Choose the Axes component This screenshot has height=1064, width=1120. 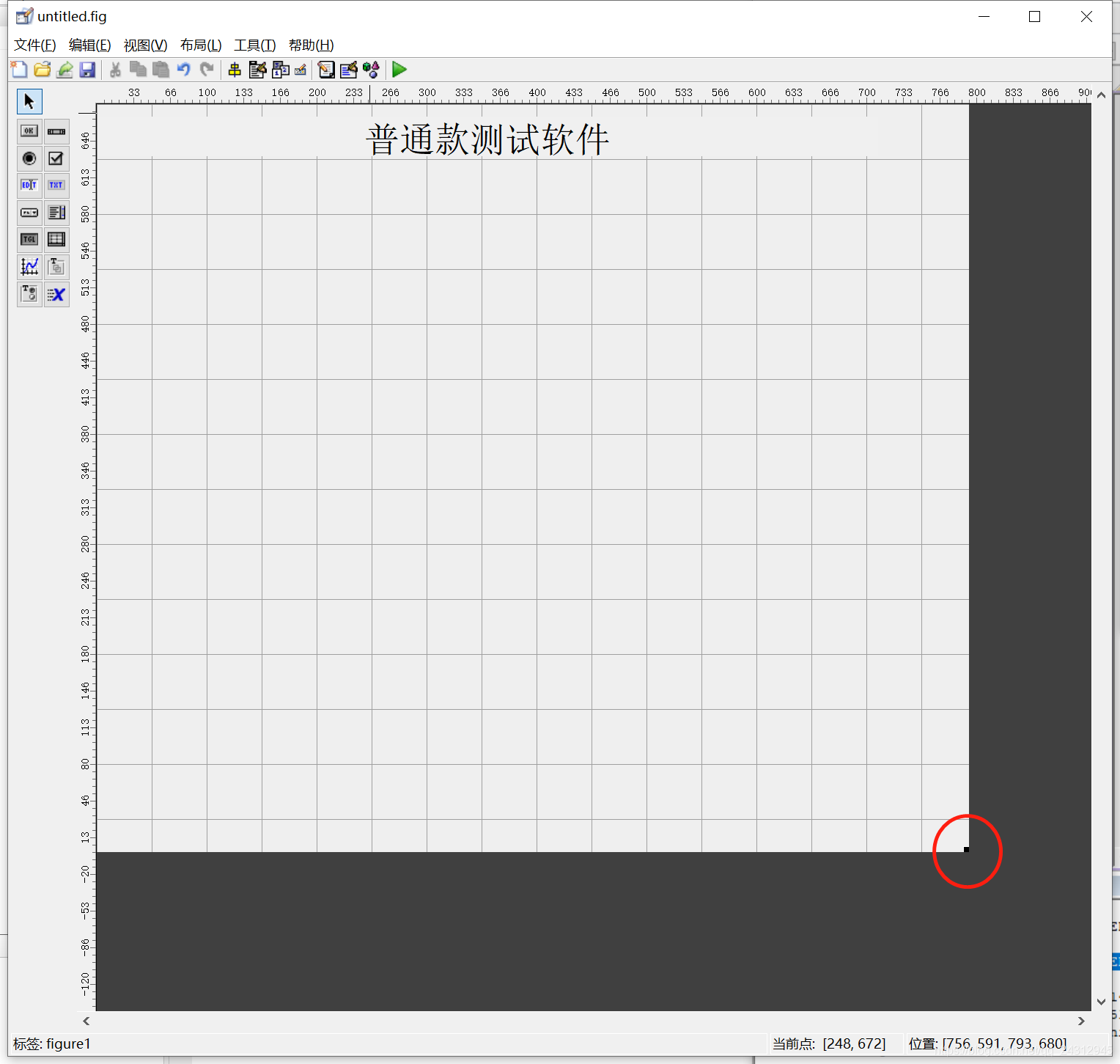(x=29, y=267)
